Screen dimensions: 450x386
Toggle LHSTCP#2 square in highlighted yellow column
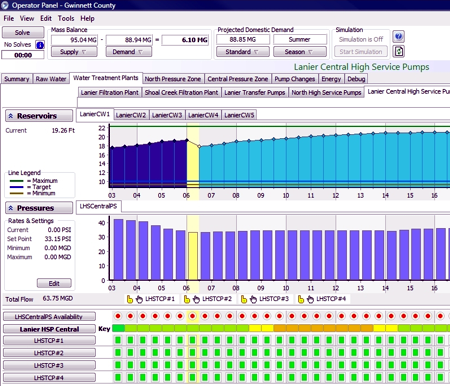click(x=192, y=353)
